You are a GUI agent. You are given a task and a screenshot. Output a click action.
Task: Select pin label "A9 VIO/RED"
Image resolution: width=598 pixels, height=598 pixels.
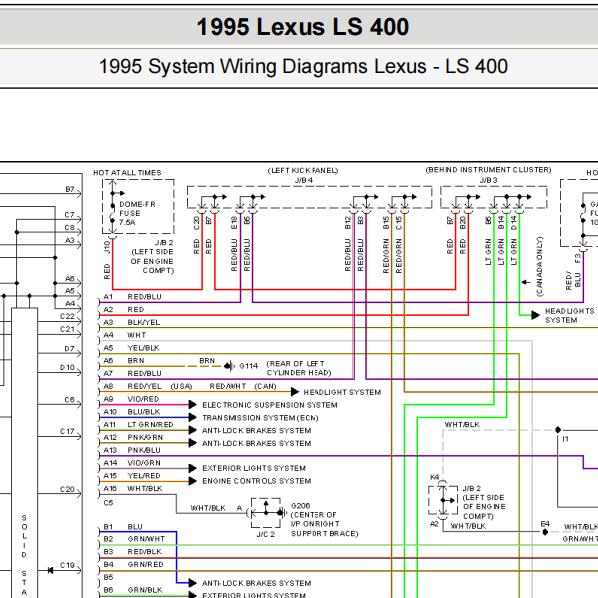(x=131, y=399)
